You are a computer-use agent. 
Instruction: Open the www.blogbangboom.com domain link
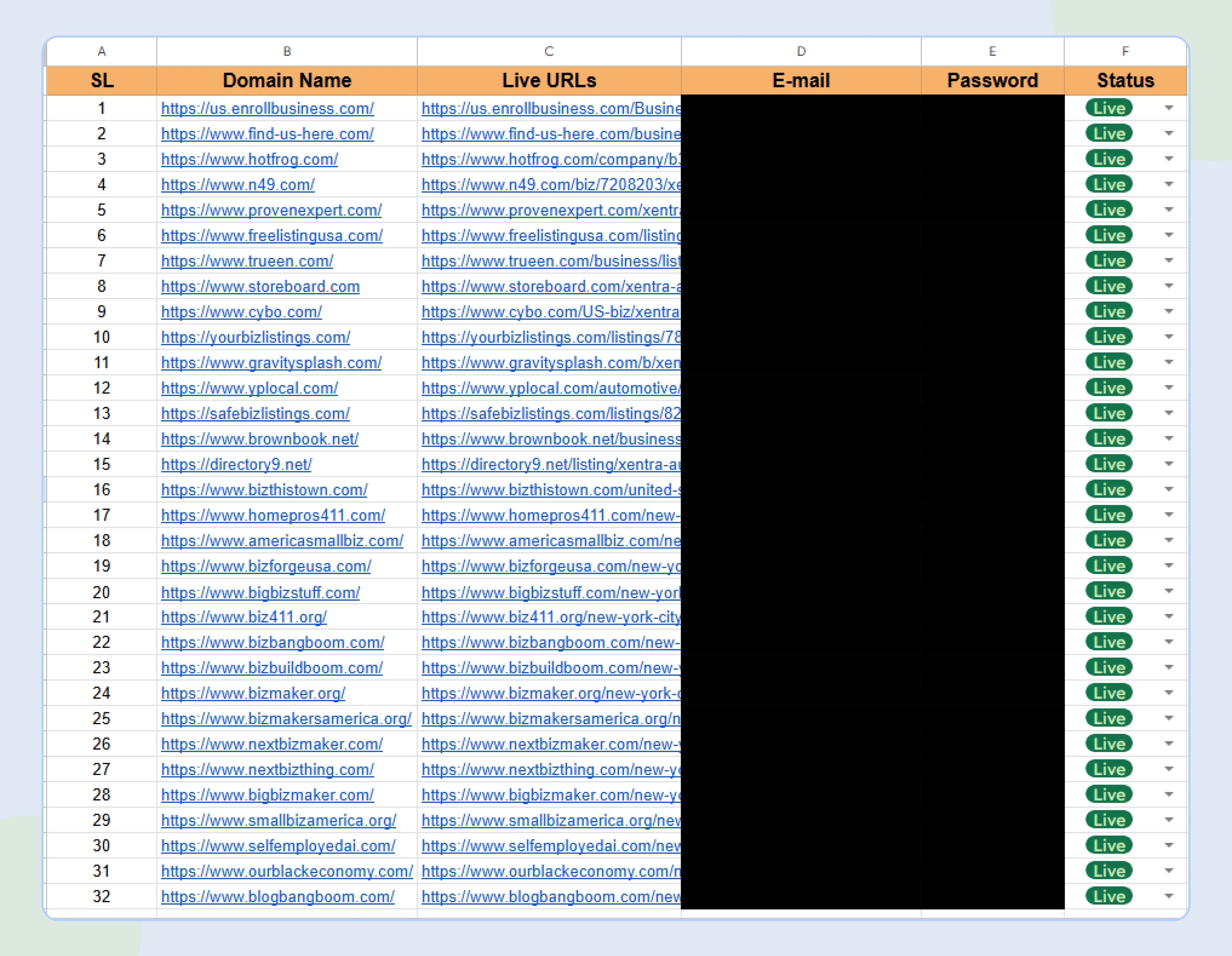coord(278,896)
